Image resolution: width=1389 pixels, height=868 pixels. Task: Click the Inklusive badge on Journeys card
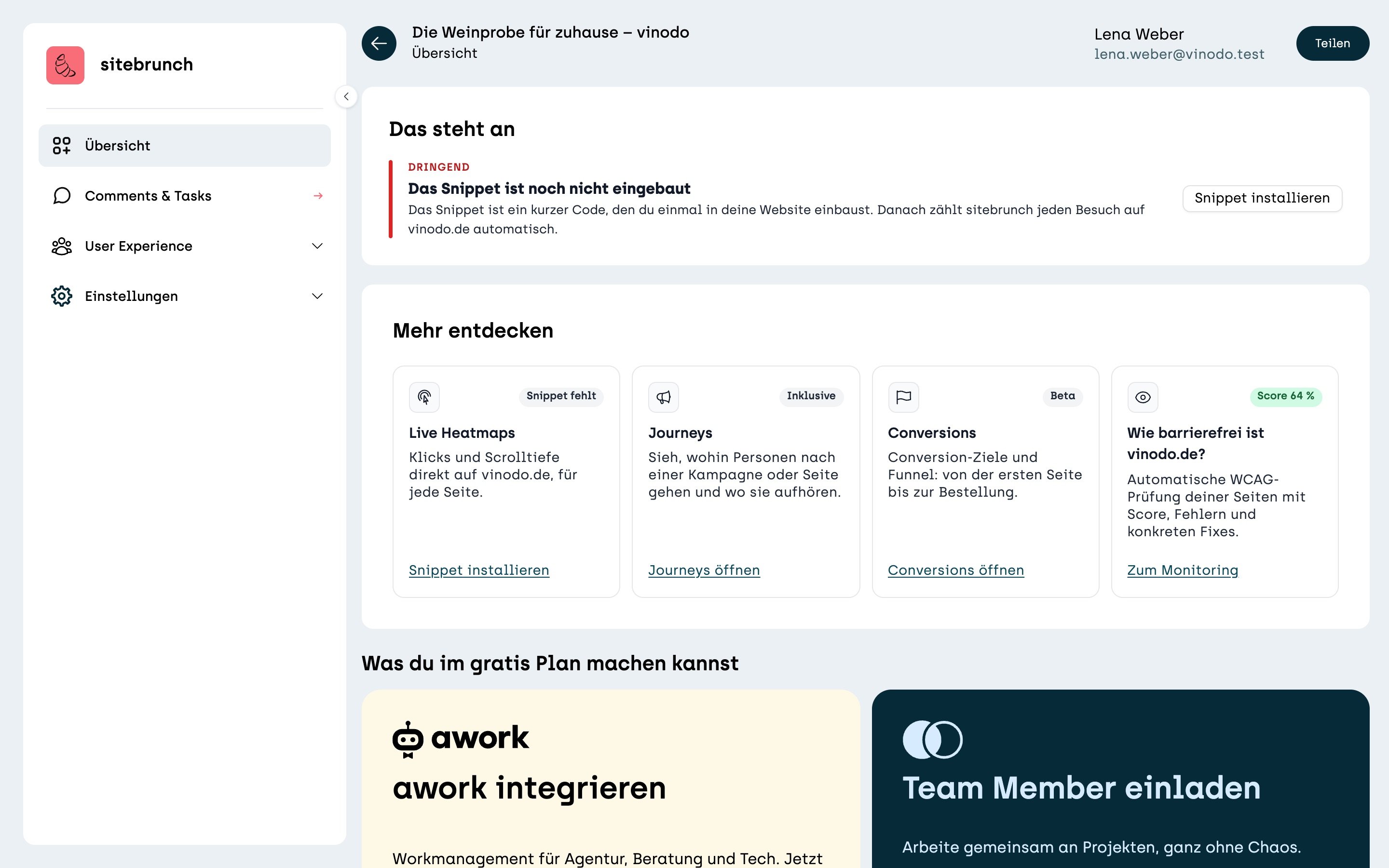(811, 396)
